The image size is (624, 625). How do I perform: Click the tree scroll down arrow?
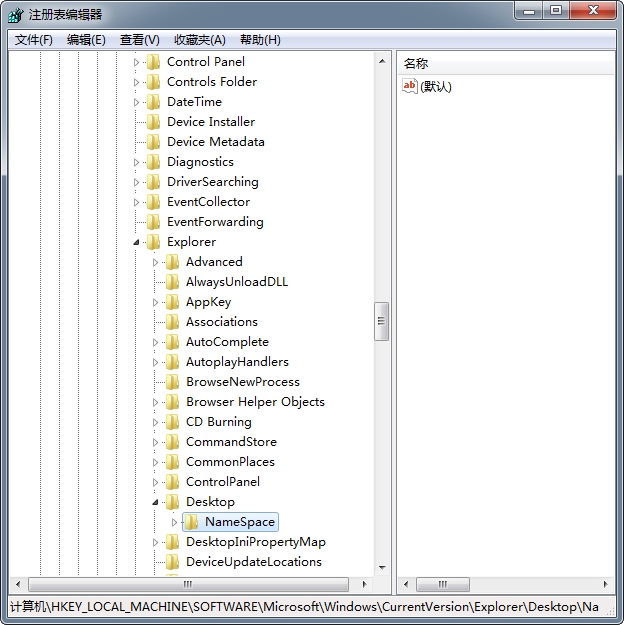tap(382, 567)
